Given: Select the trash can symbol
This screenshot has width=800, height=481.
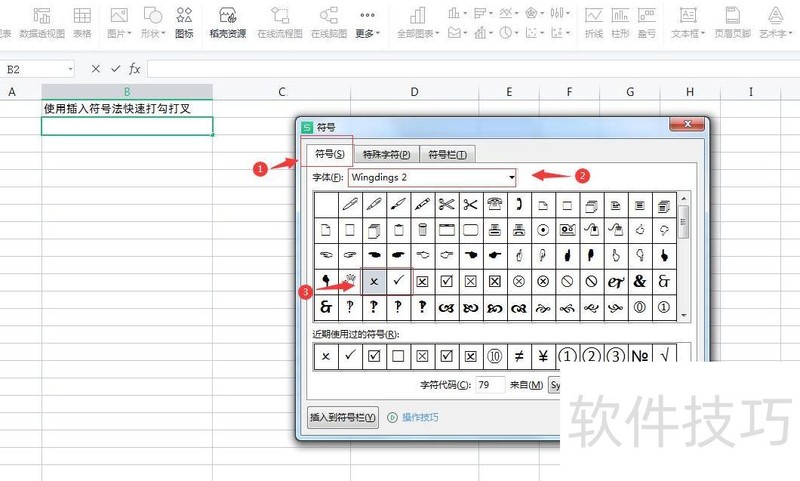Looking at the screenshot, I should (x=422, y=230).
